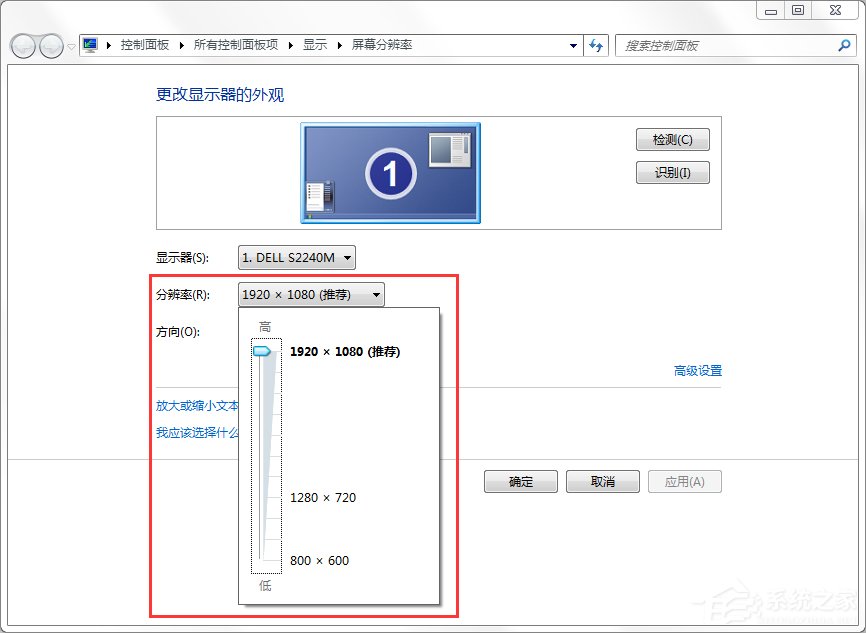Viewport: 866px width, 633px height.
Task: Click the refresh icon in the address bar
Action: (x=596, y=46)
